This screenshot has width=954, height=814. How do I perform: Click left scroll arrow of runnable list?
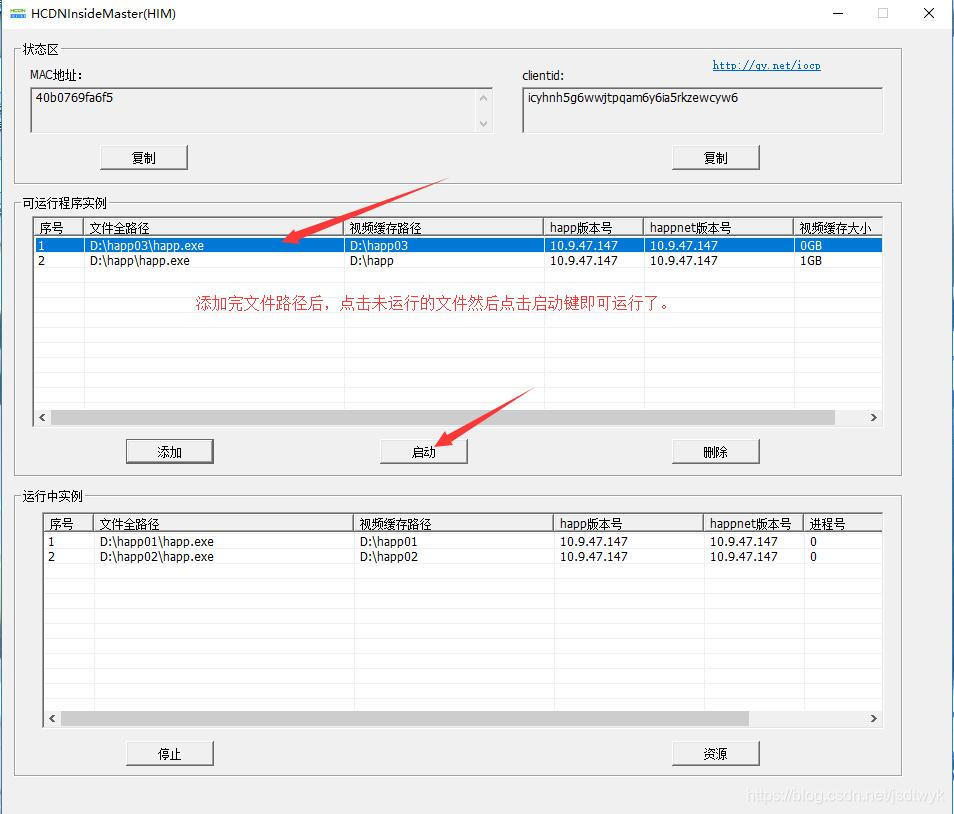pyautogui.click(x=42, y=417)
